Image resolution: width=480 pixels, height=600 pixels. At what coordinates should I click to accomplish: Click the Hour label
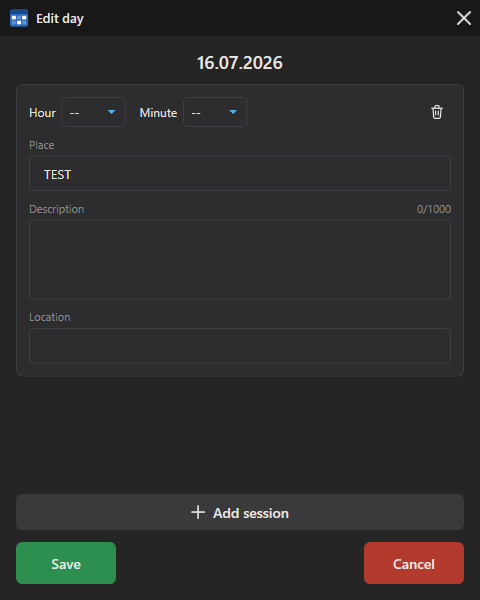point(42,113)
